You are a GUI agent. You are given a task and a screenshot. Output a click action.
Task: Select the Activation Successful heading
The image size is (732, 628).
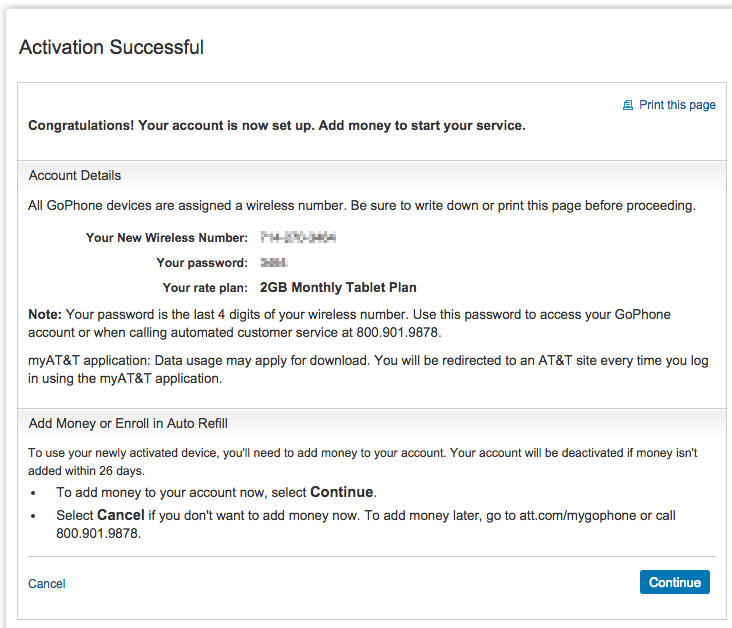[x=111, y=47]
